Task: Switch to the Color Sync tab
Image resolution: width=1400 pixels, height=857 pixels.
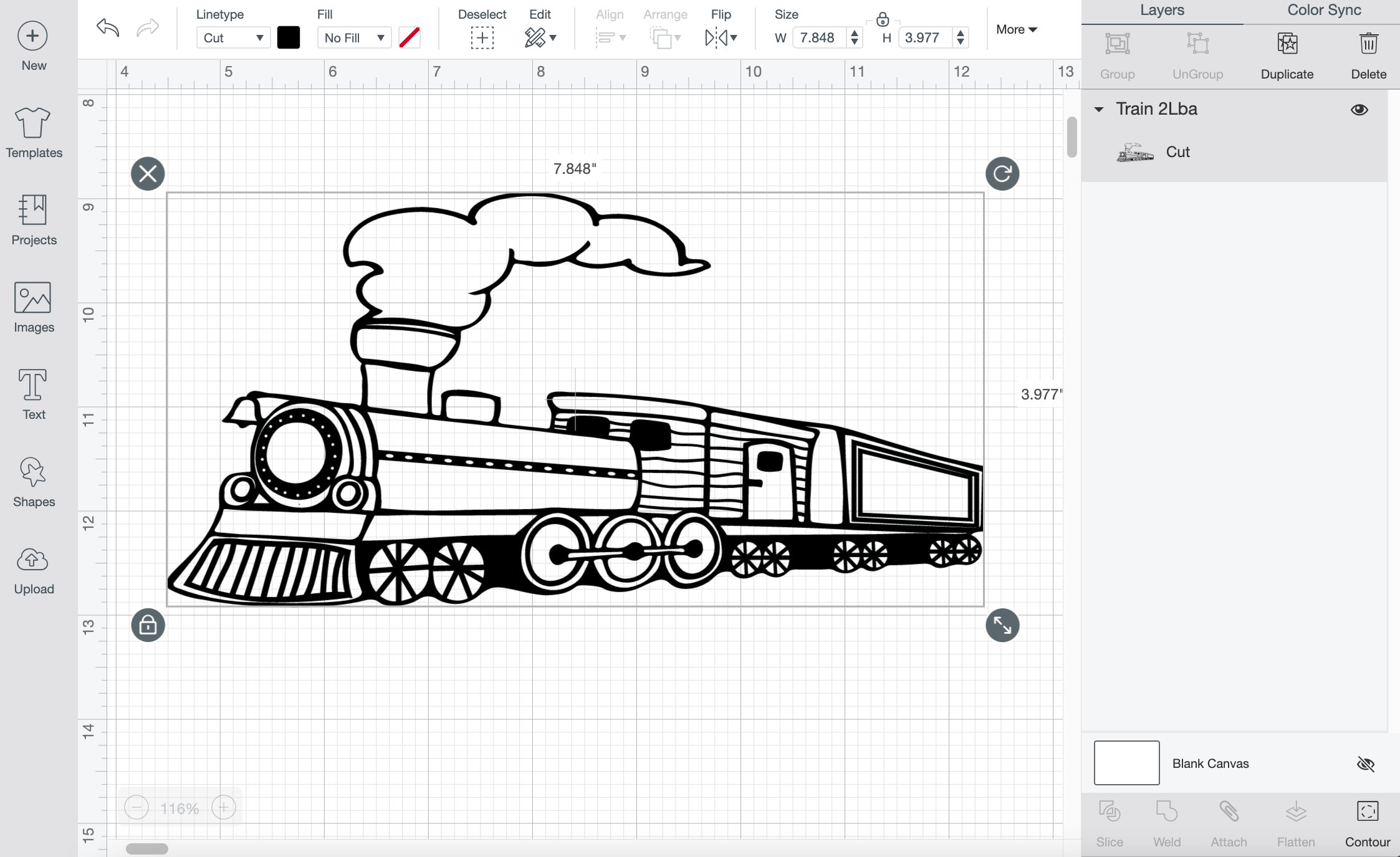Action: (x=1323, y=10)
